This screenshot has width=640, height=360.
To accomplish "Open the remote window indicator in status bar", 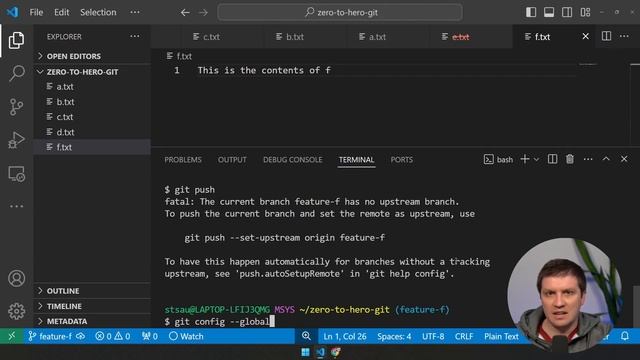I will 12,336.
